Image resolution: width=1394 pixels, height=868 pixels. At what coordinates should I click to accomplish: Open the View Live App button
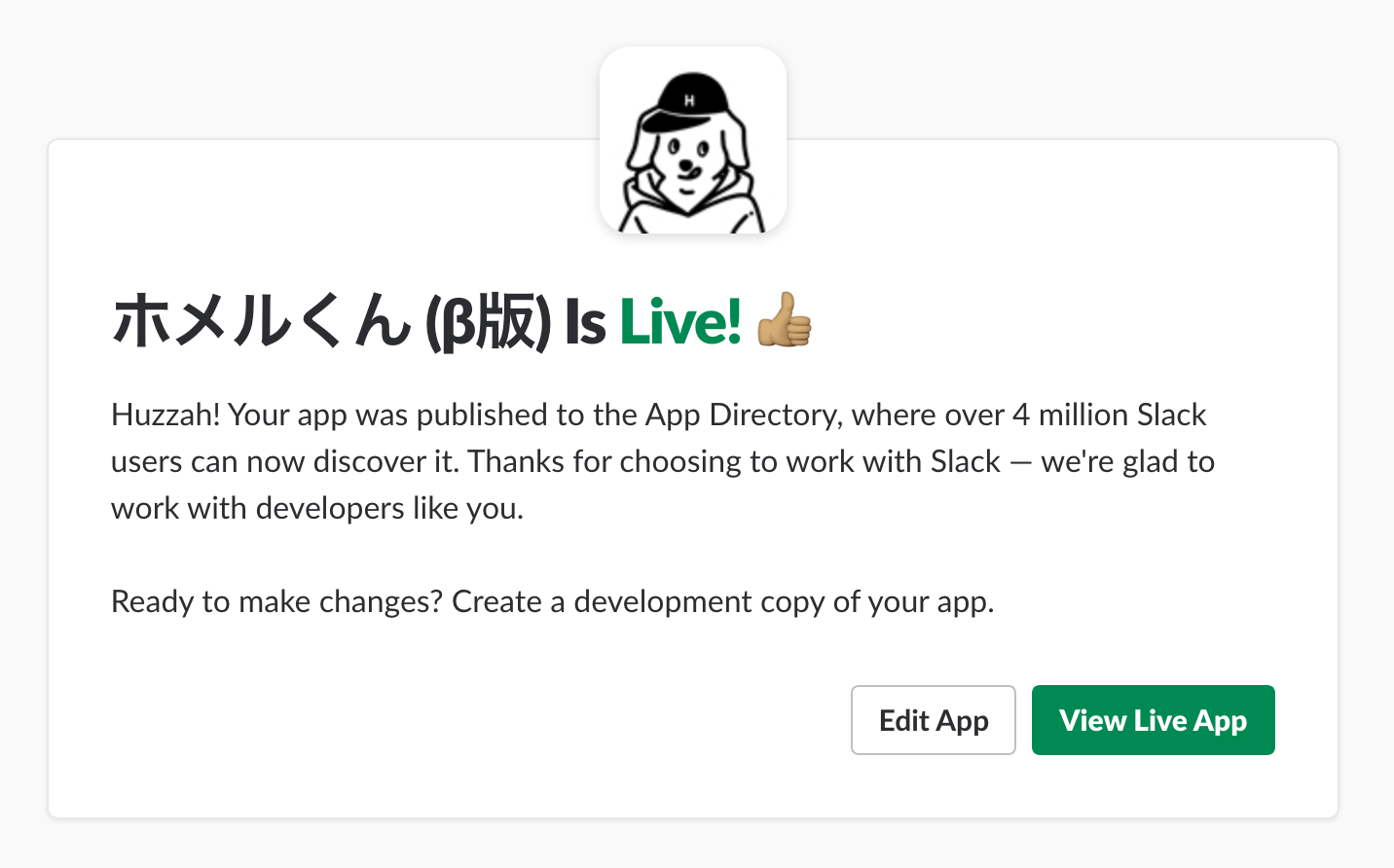pyautogui.click(x=1153, y=720)
